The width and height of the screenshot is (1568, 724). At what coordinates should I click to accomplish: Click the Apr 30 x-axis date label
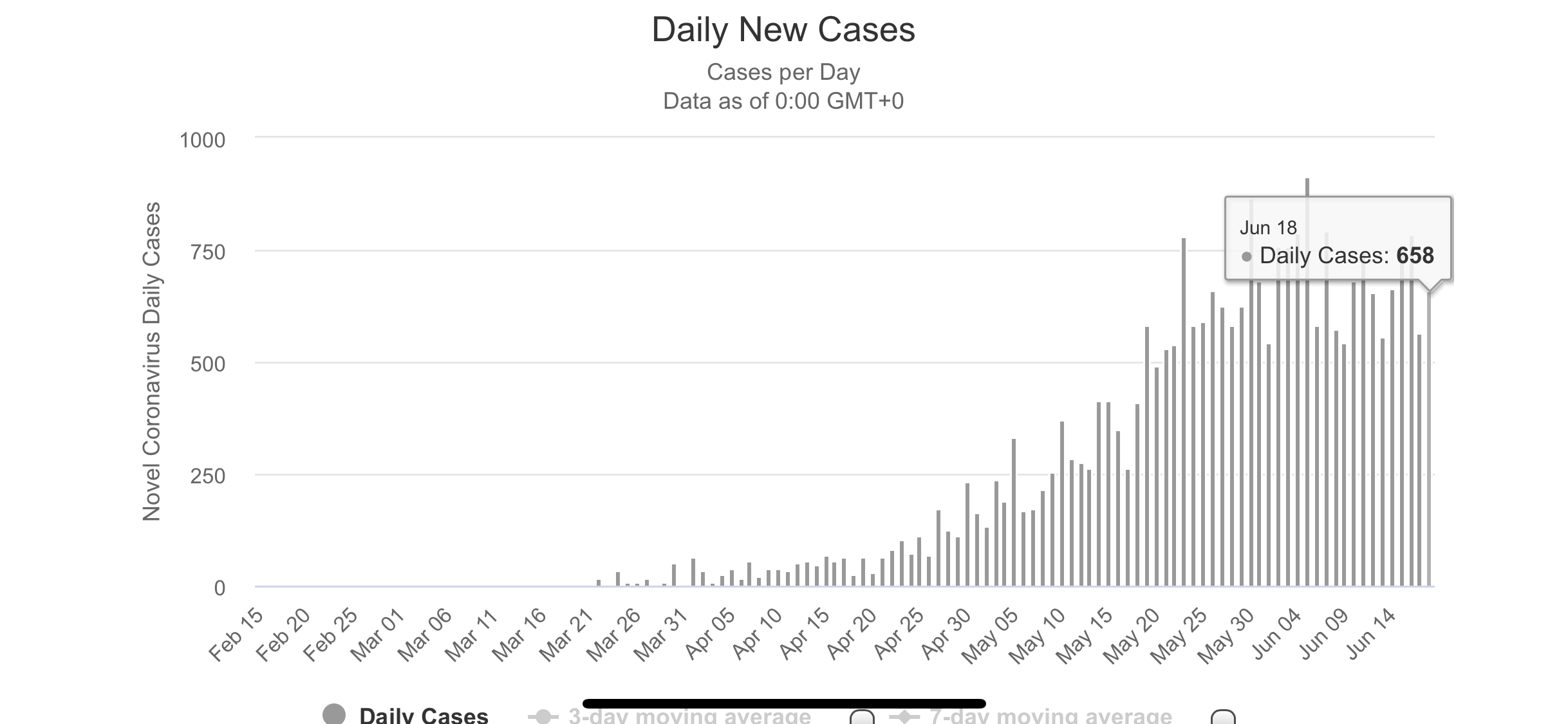point(946,634)
